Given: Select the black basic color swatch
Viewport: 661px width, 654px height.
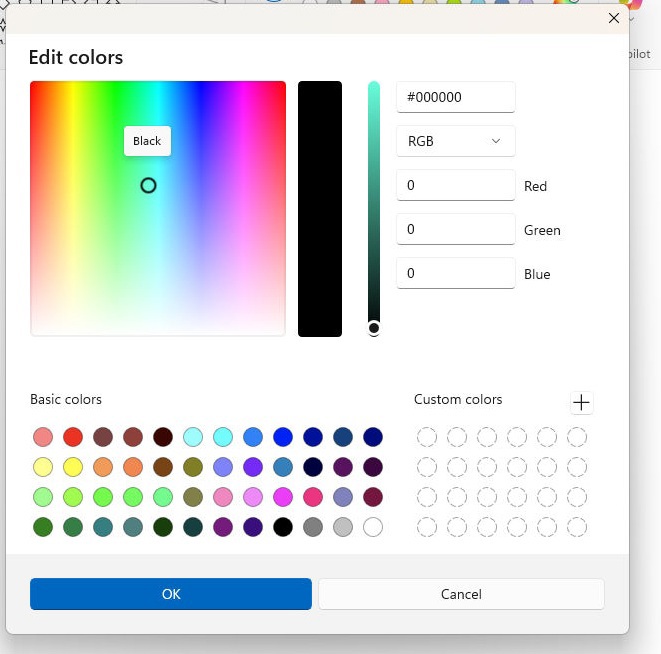Looking at the screenshot, I should [283, 527].
